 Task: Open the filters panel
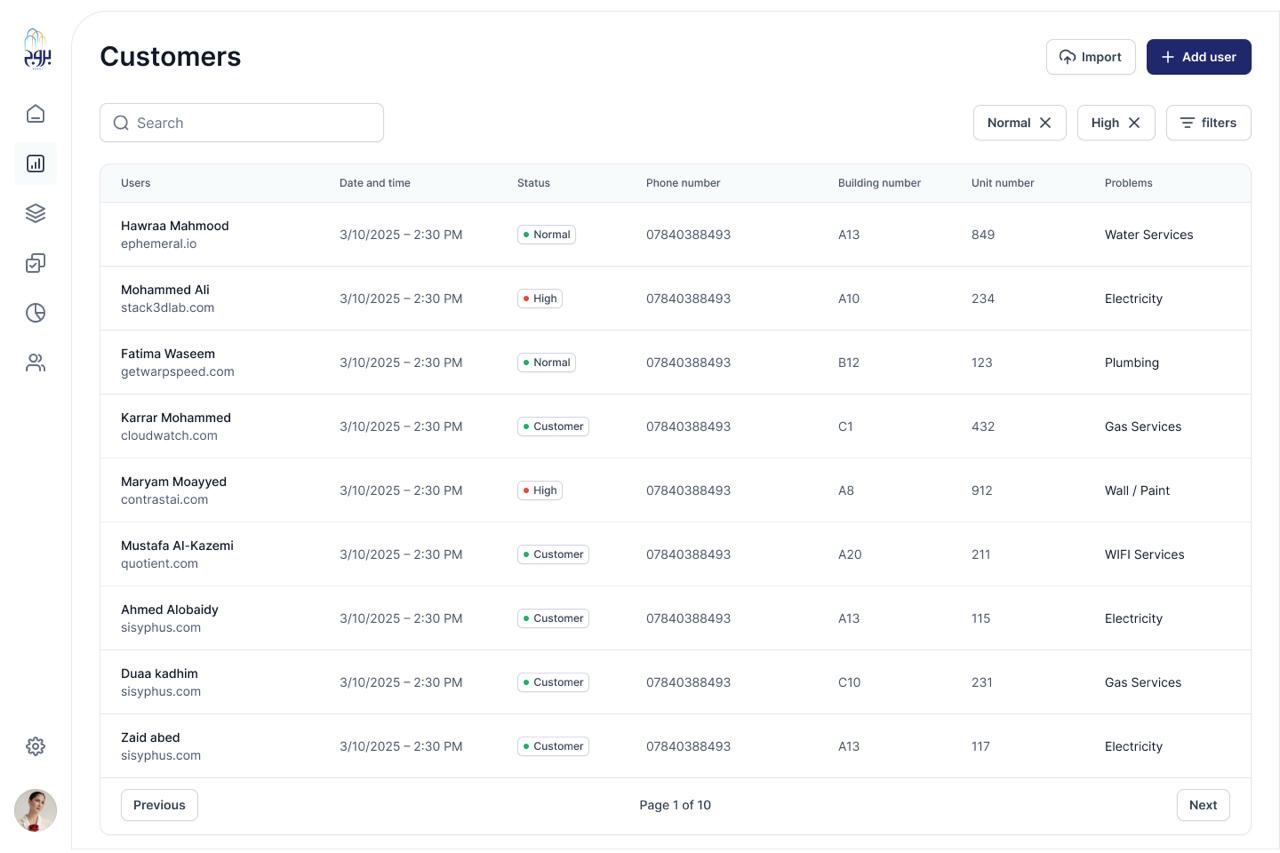pos(1208,122)
